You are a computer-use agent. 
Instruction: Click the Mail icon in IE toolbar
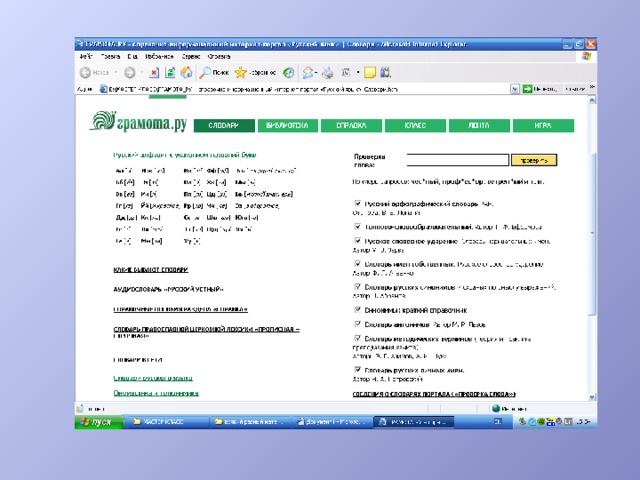308,73
